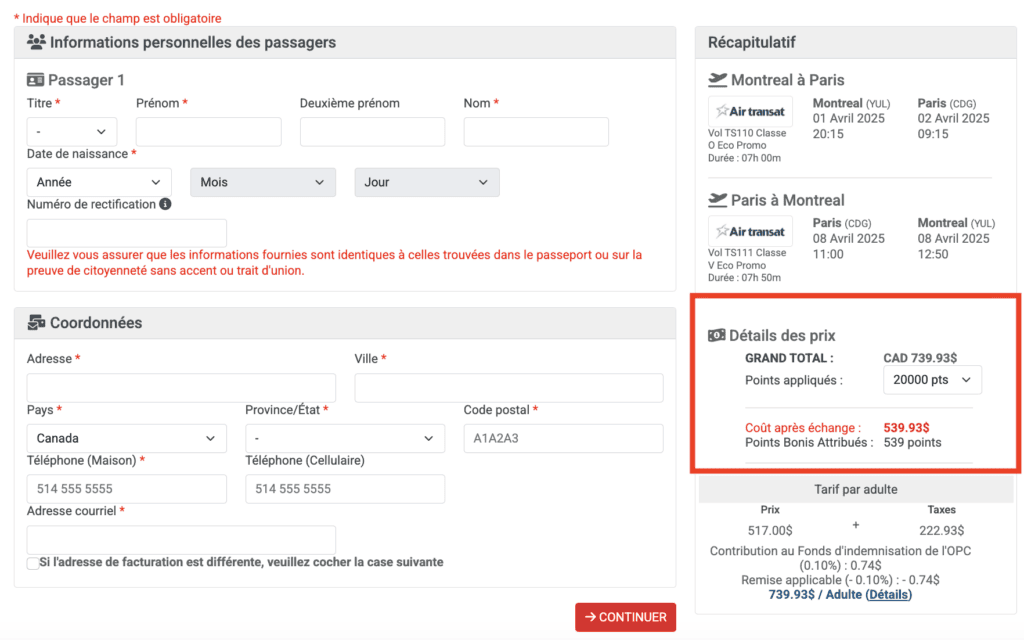Screen dimensions: 1024x640
Task: Click the money icon beside Détails des prix
Action: click(716, 336)
